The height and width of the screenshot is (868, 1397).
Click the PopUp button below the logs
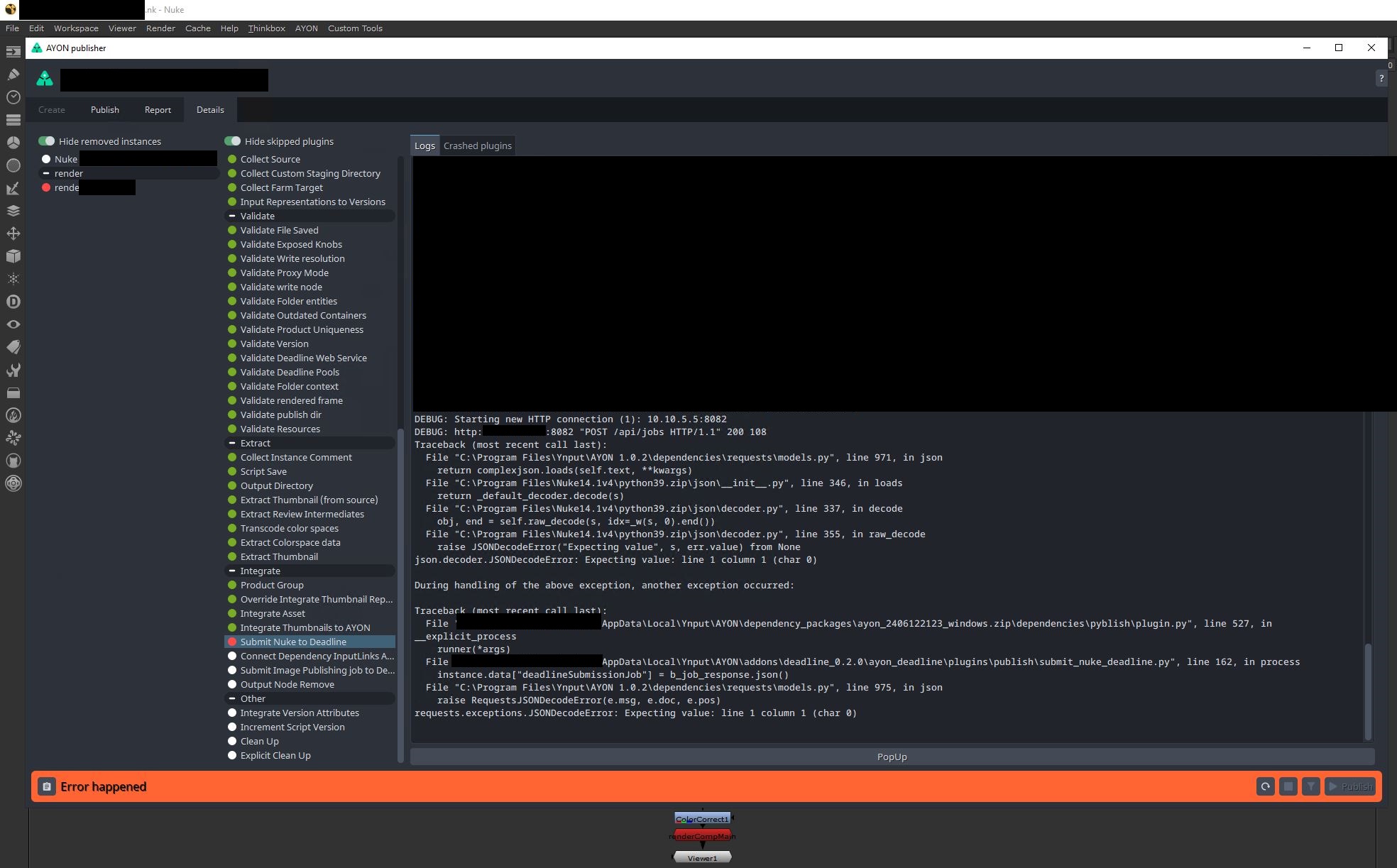[892, 757]
